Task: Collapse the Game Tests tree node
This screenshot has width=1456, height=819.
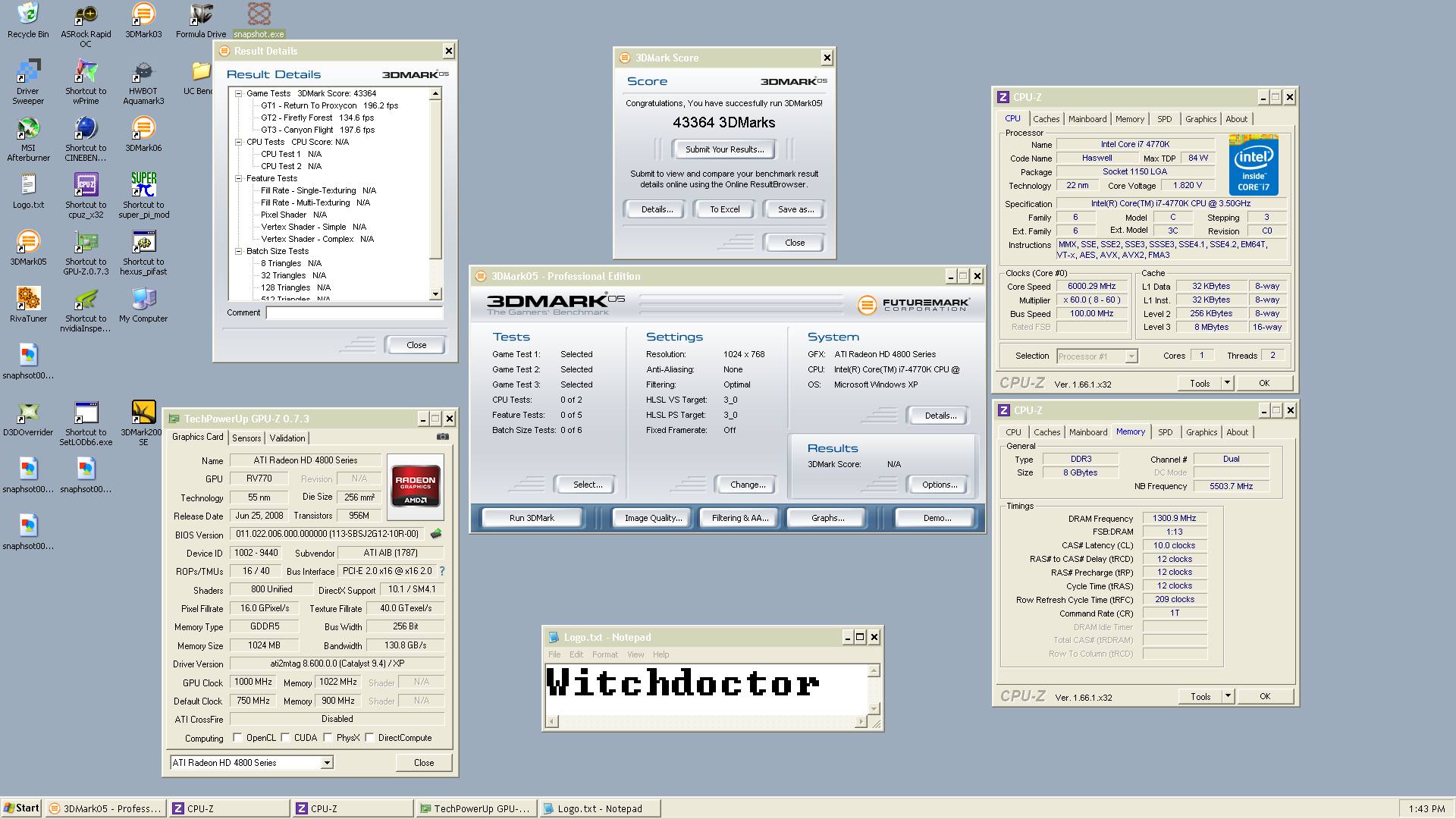Action: [x=238, y=93]
